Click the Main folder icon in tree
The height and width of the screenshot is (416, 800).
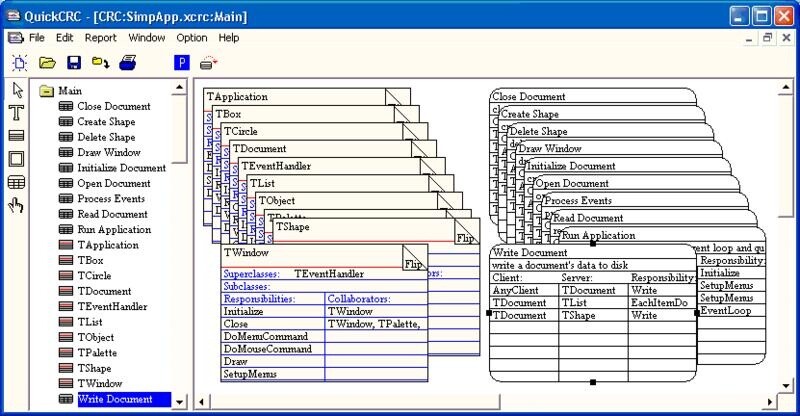click(x=46, y=91)
